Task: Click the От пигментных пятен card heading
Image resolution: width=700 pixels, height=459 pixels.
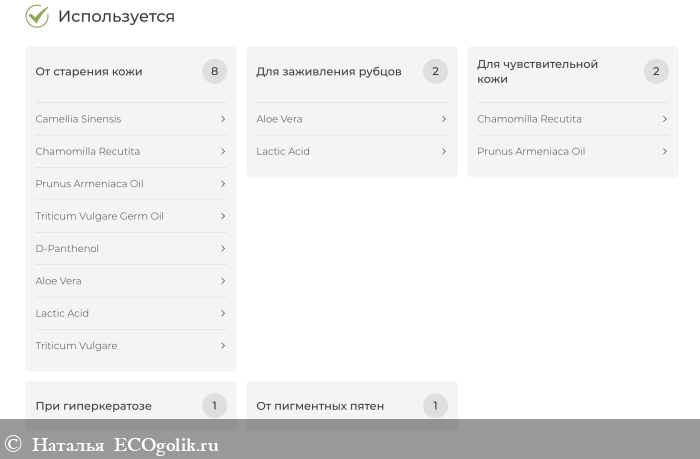Action: coord(320,406)
